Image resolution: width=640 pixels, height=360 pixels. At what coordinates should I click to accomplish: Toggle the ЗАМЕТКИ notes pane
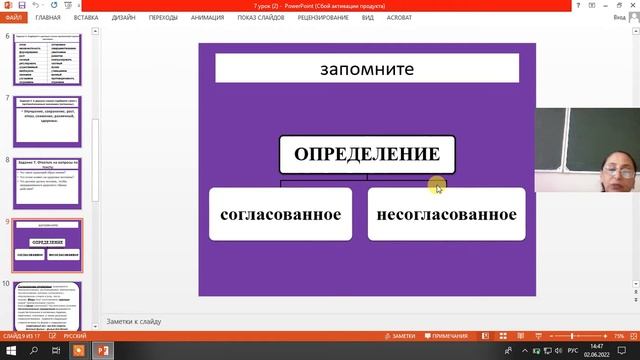point(400,336)
